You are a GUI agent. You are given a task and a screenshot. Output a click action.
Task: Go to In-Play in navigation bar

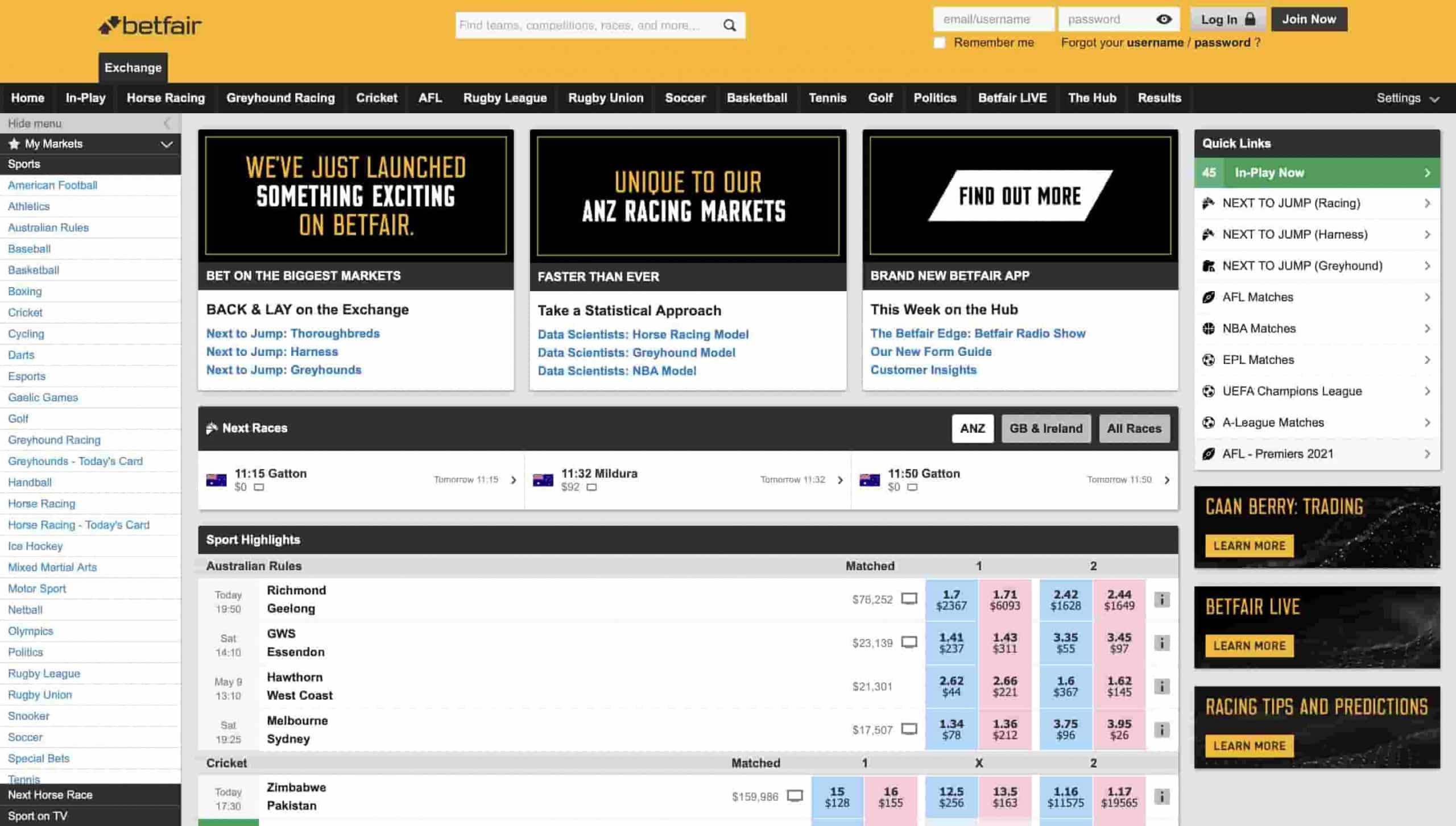tap(85, 98)
